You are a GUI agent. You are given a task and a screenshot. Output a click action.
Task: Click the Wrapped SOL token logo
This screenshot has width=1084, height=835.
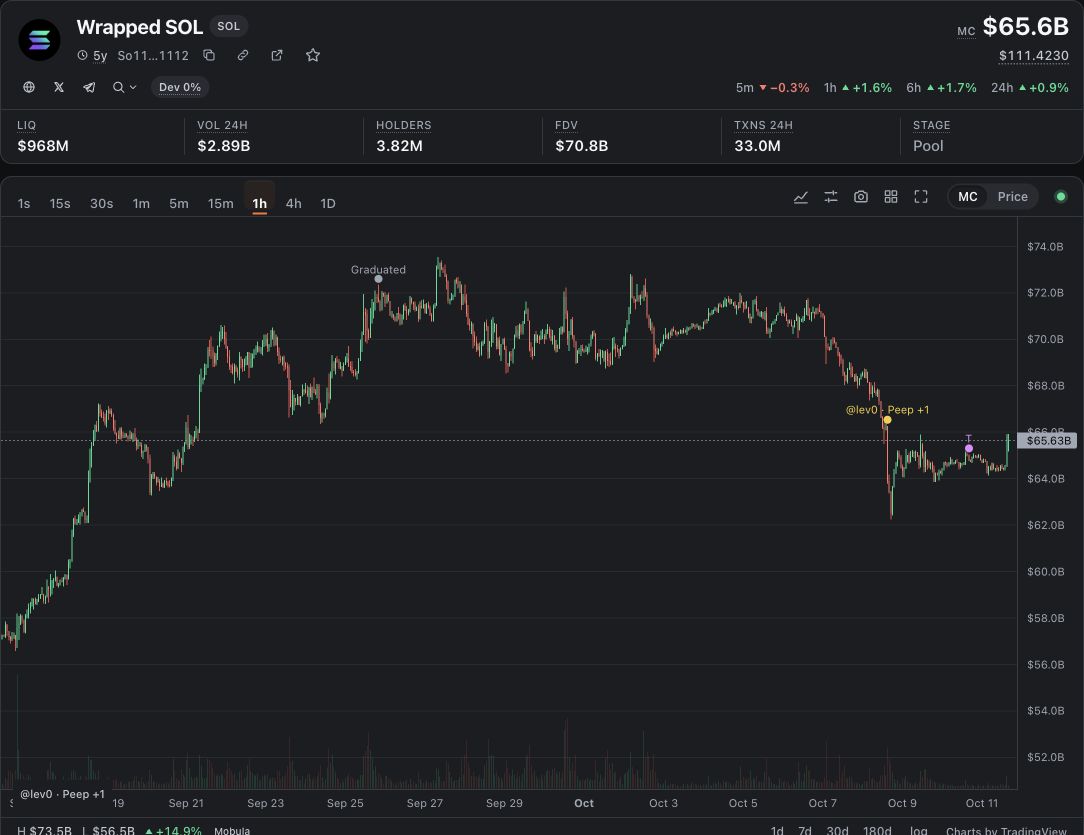tap(39, 40)
